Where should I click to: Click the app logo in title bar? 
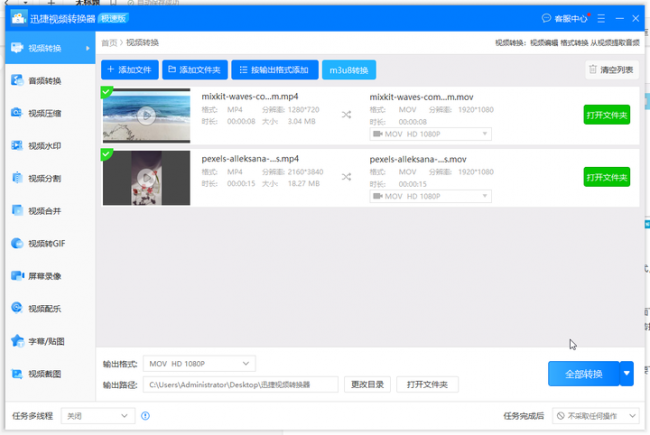click(18, 19)
